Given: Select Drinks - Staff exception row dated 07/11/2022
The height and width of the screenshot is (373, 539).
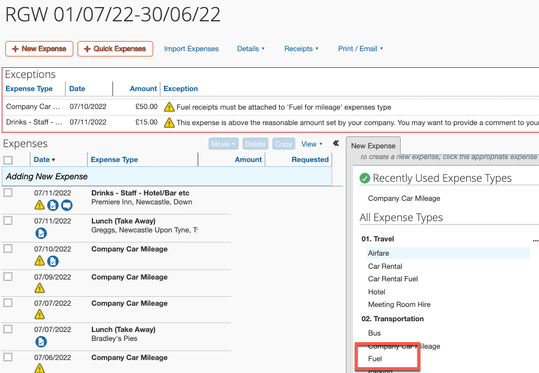Looking at the screenshot, I should (271, 122).
